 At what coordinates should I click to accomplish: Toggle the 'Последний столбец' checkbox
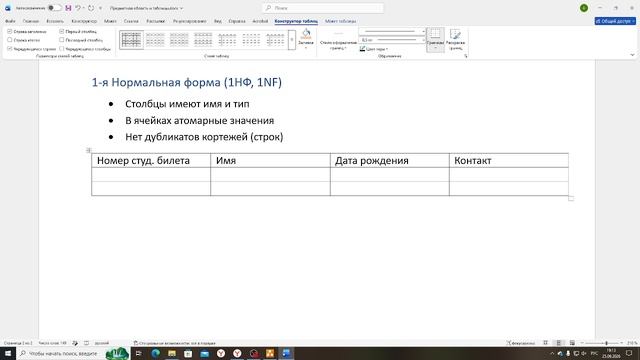point(62,40)
